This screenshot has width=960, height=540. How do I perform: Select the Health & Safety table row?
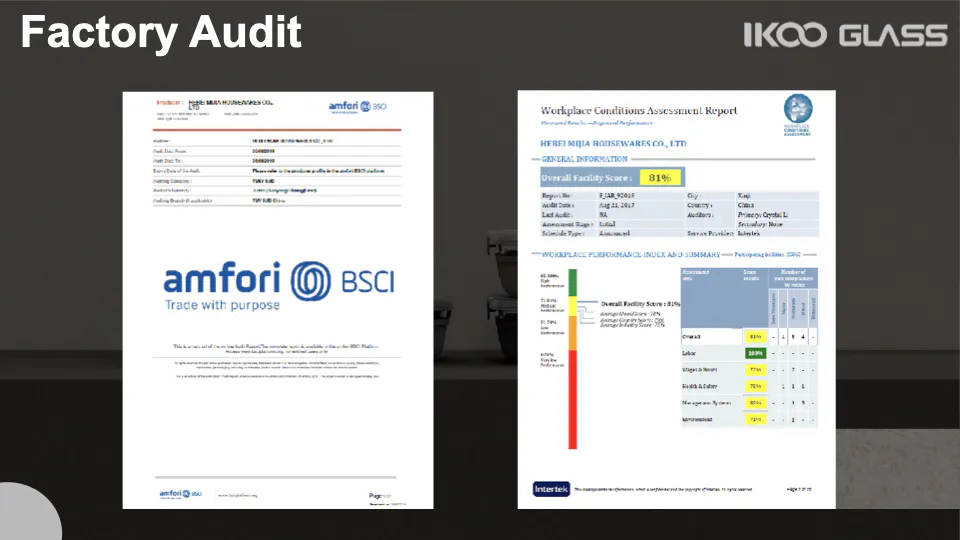click(747, 386)
